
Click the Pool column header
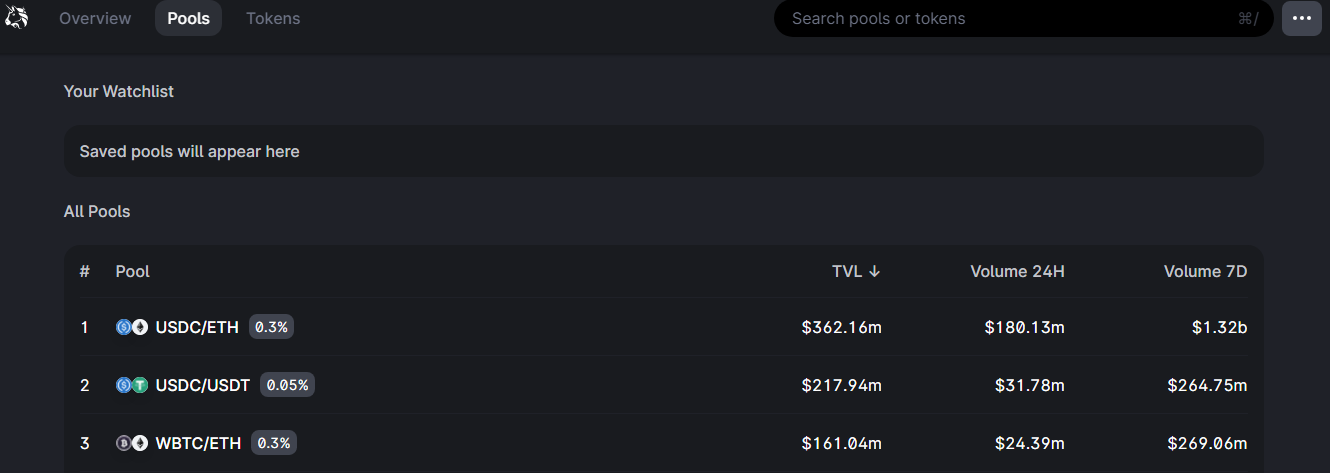[x=133, y=271]
